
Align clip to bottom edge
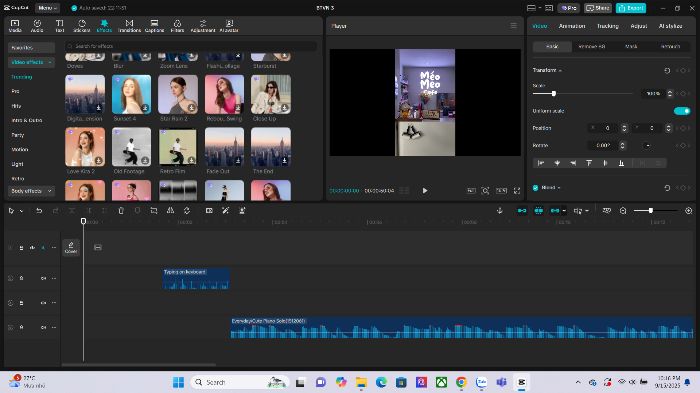click(x=621, y=163)
